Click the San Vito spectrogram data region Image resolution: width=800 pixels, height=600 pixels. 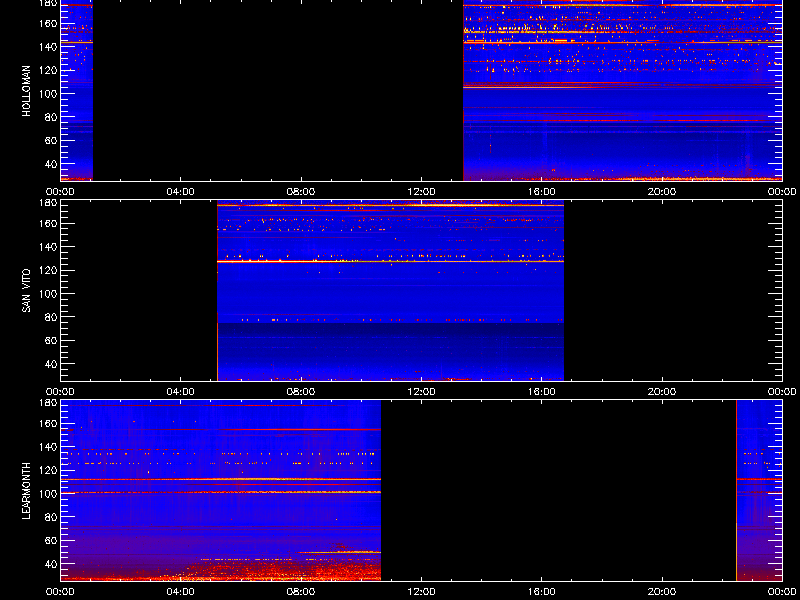click(390, 291)
